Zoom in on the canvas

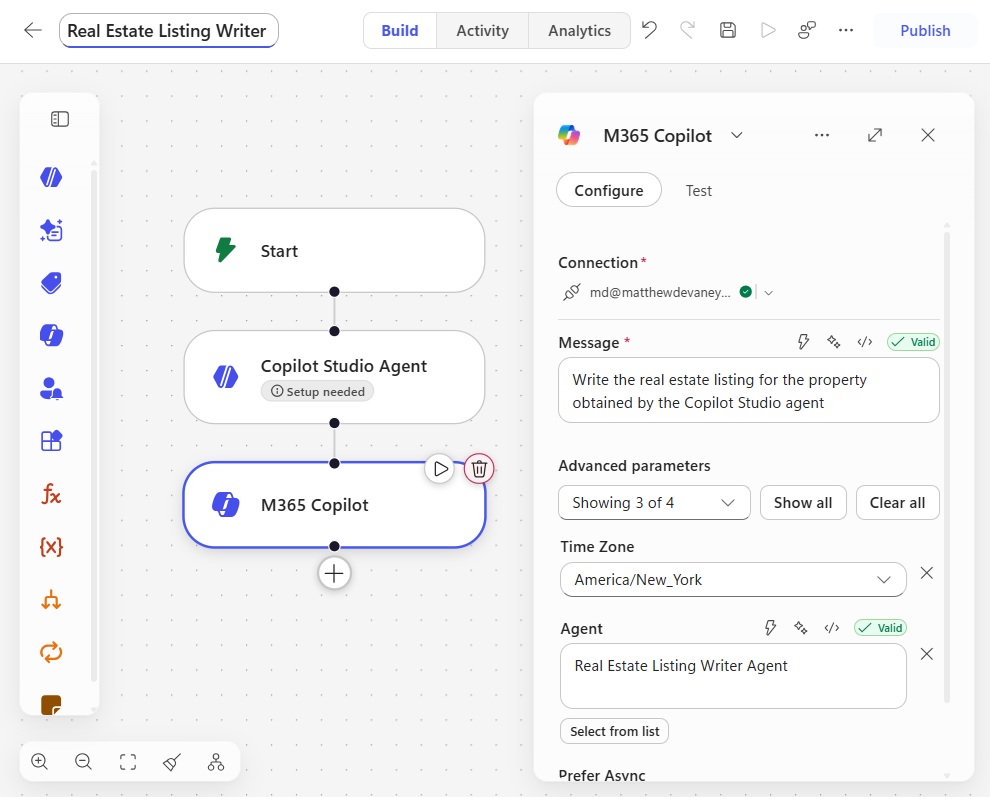(x=39, y=762)
